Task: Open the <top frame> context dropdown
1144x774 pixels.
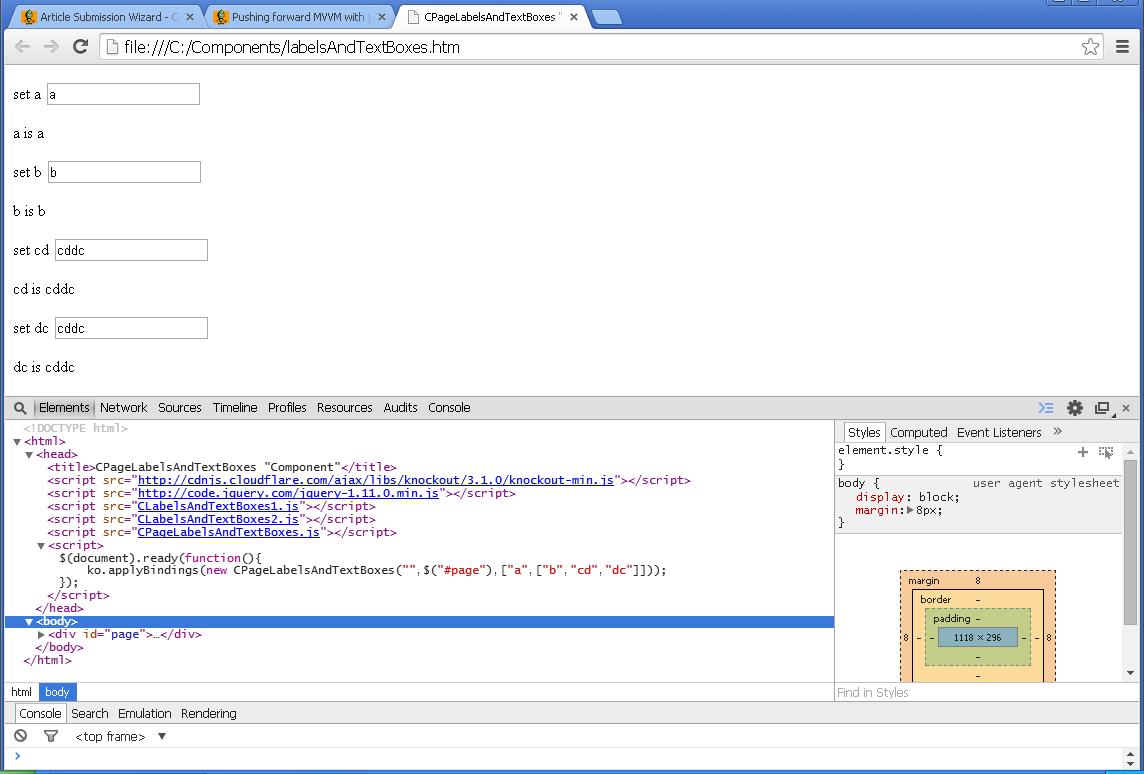Action: pyautogui.click(x=120, y=737)
